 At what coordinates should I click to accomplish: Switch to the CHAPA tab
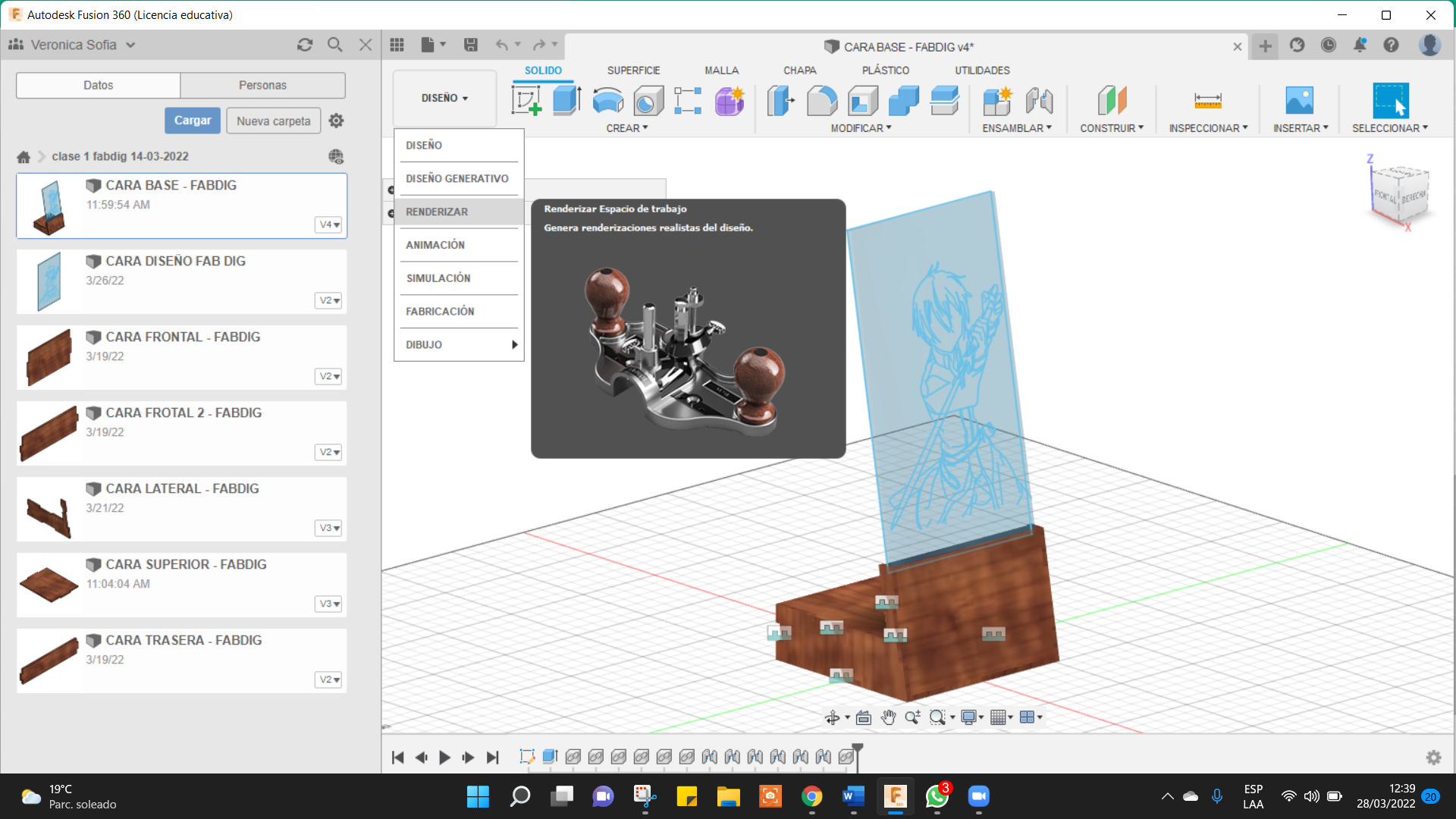[x=799, y=71]
